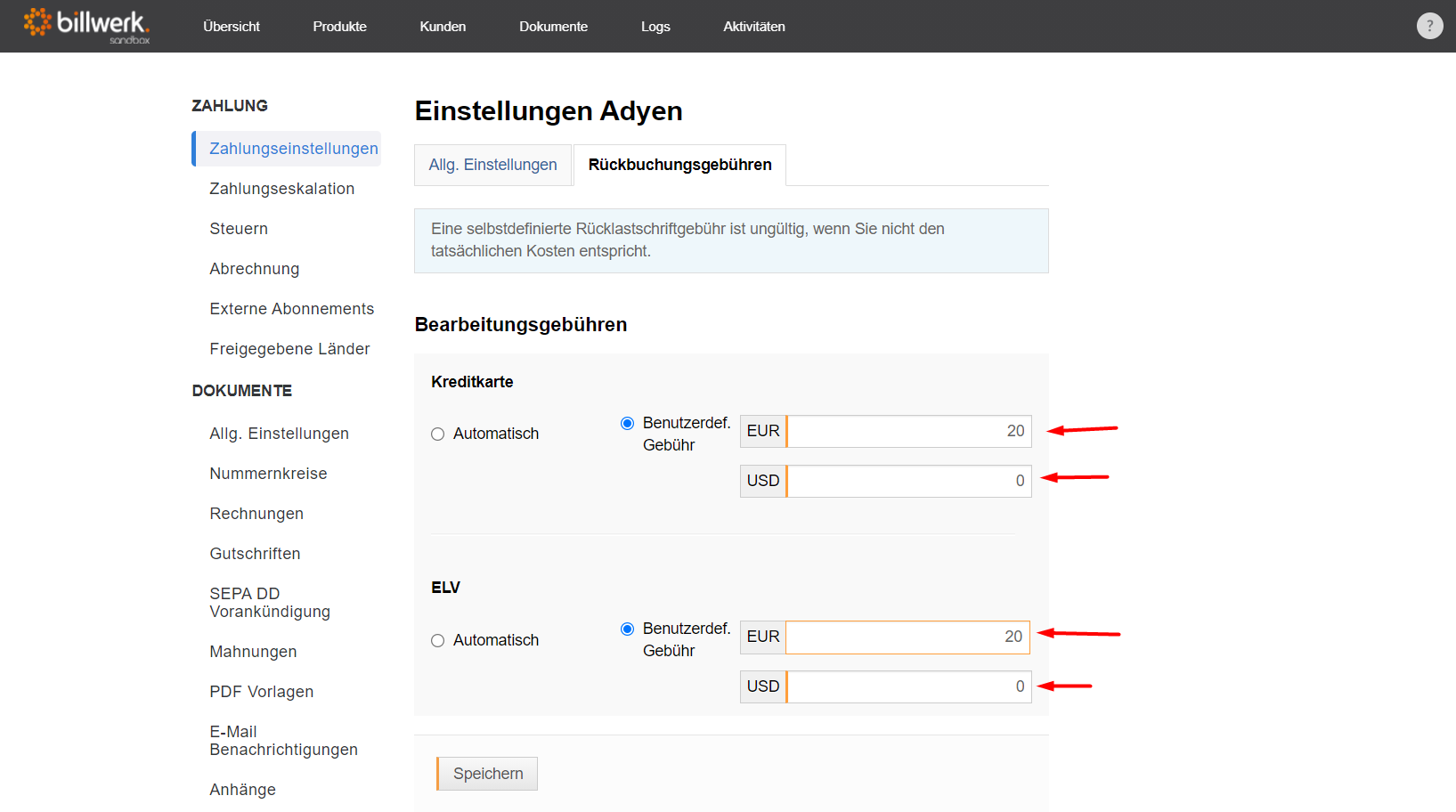Image resolution: width=1456 pixels, height=812 pixels.
Task: Click the ZAHLUNG sidebar heading
Action: tap(230, 106)
